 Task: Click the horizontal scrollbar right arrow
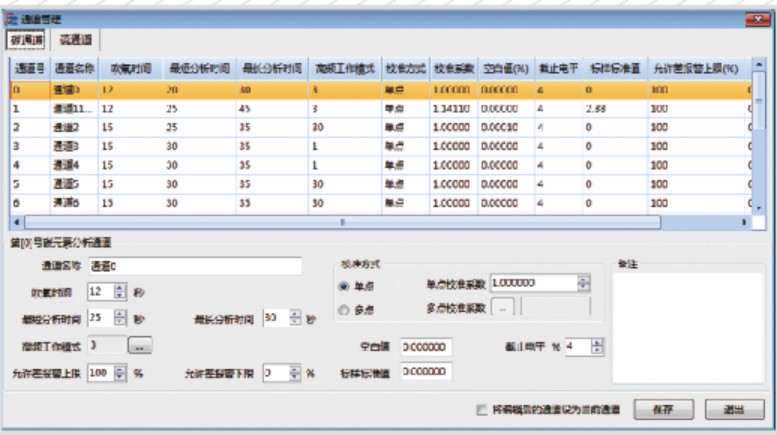pos(744,222)
